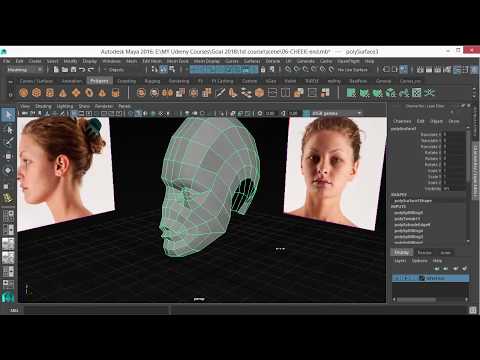Create a polygon cone from the shelf
This screenshot has height=360, width=480.
click(x=63, y=92)
